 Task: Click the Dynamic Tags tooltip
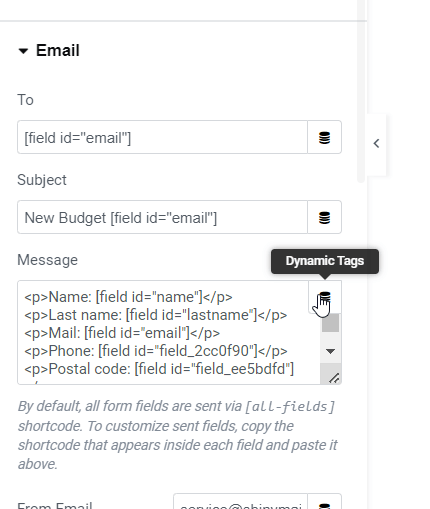click(x=325, y=261)
